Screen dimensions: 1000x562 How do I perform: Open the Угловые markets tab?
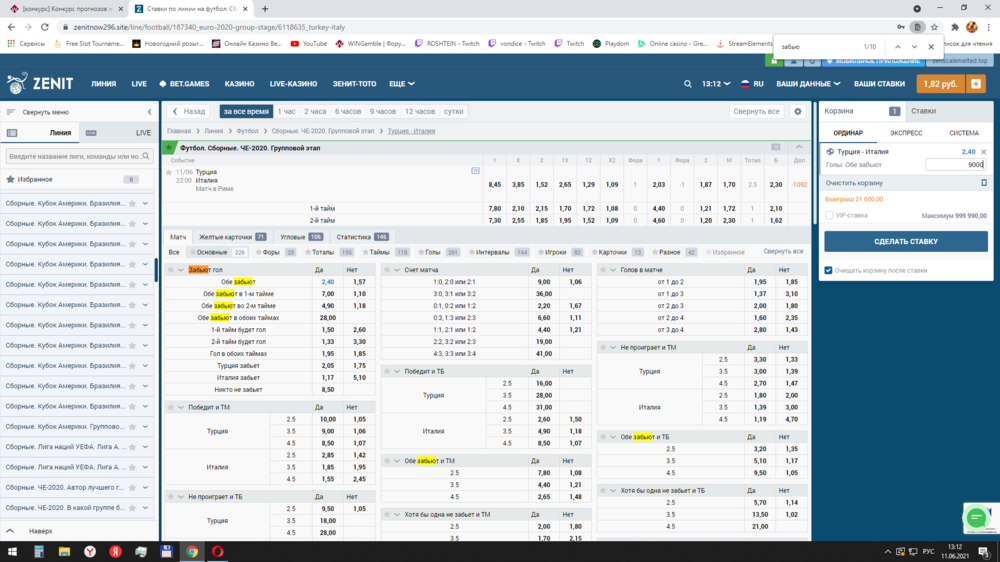300,237
